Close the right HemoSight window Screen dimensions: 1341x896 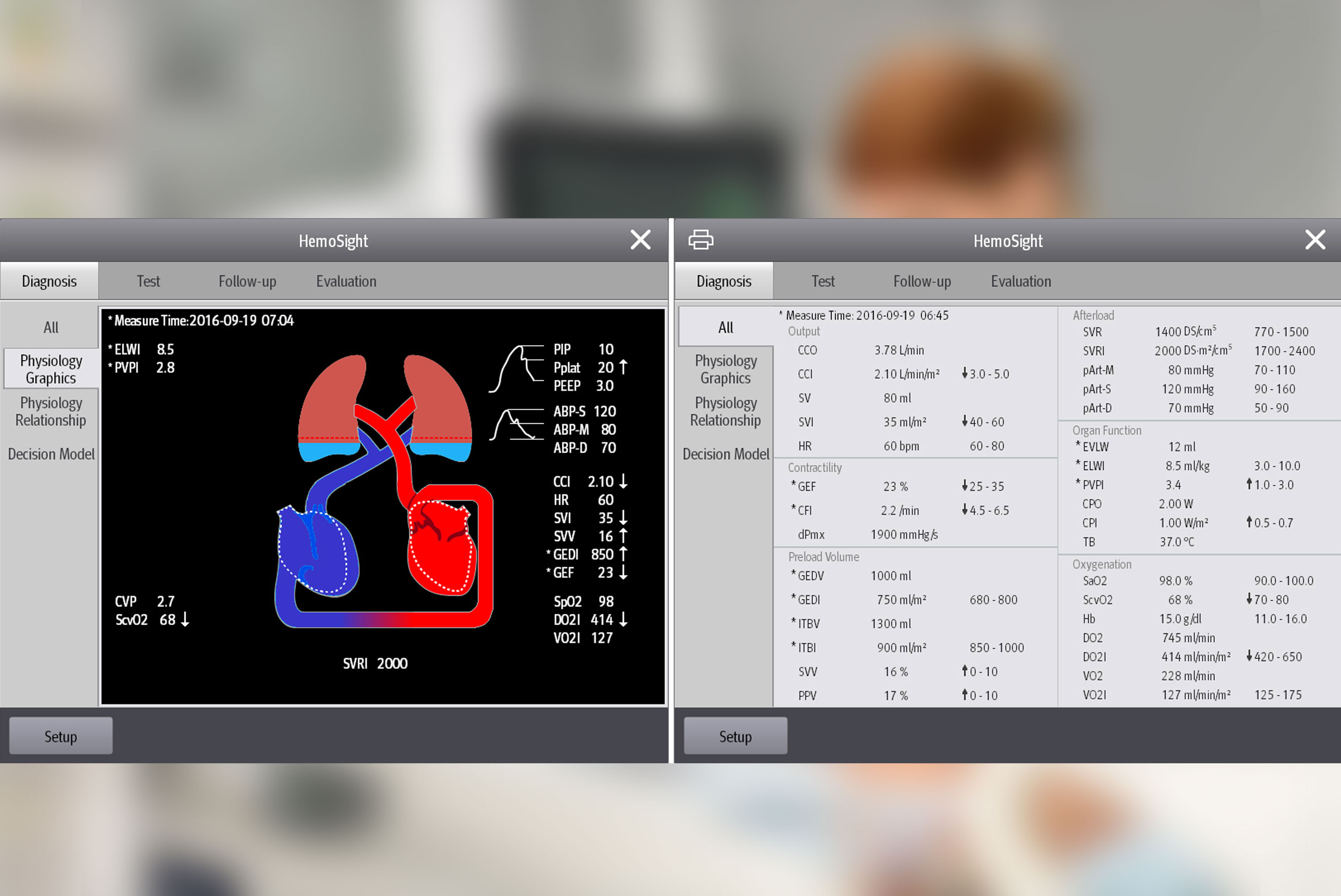[1315, 240]
